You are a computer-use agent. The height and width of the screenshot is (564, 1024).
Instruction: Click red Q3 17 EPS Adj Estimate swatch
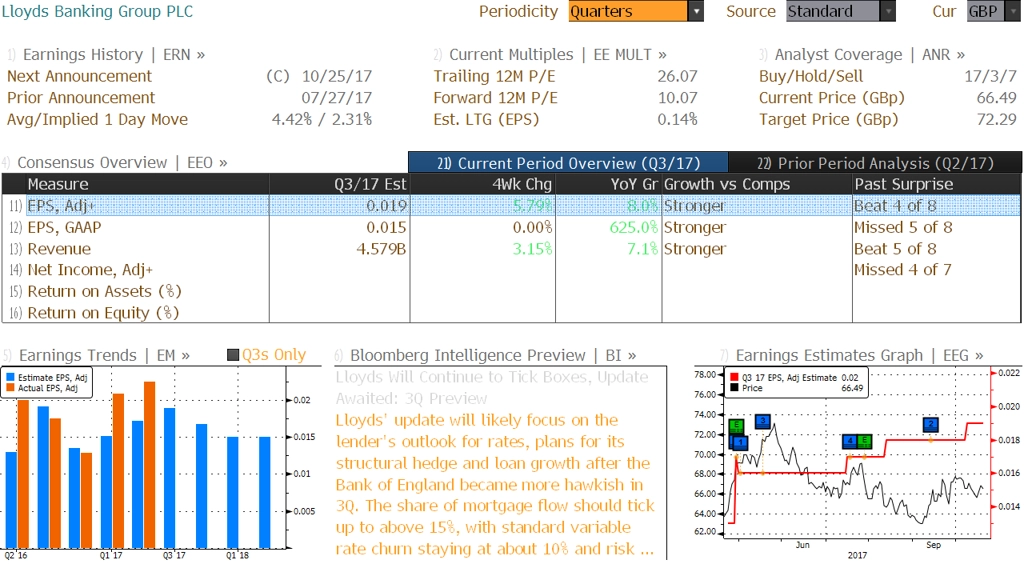pos(734,377)
